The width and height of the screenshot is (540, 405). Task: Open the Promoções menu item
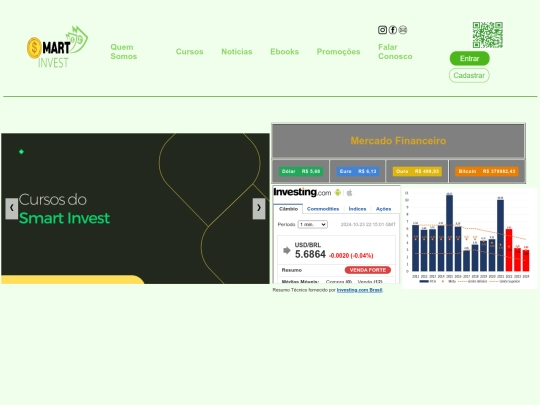[x=339, y=52]
